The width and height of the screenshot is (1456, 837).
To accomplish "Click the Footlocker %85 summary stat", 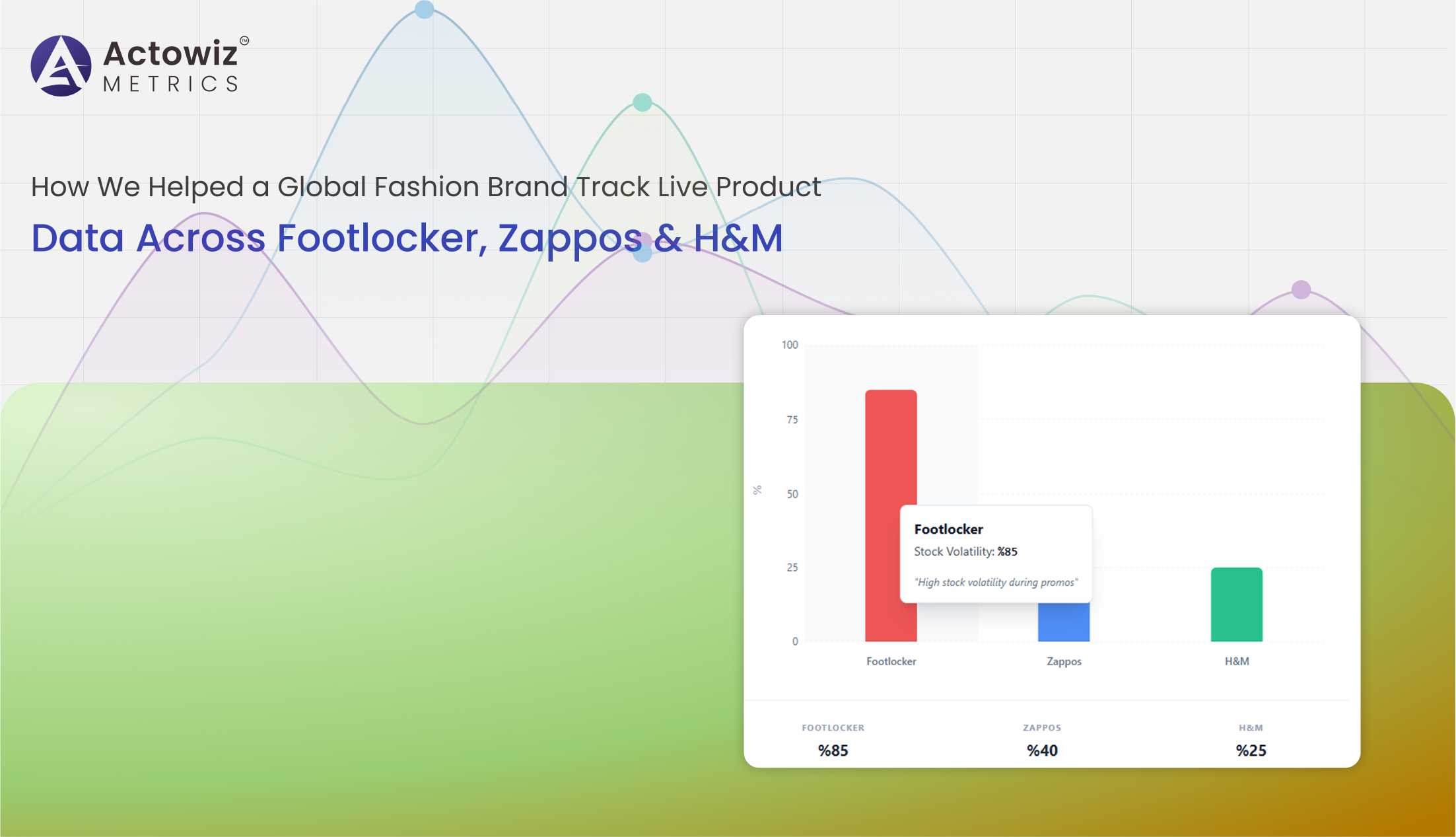I will pos(833,750).
